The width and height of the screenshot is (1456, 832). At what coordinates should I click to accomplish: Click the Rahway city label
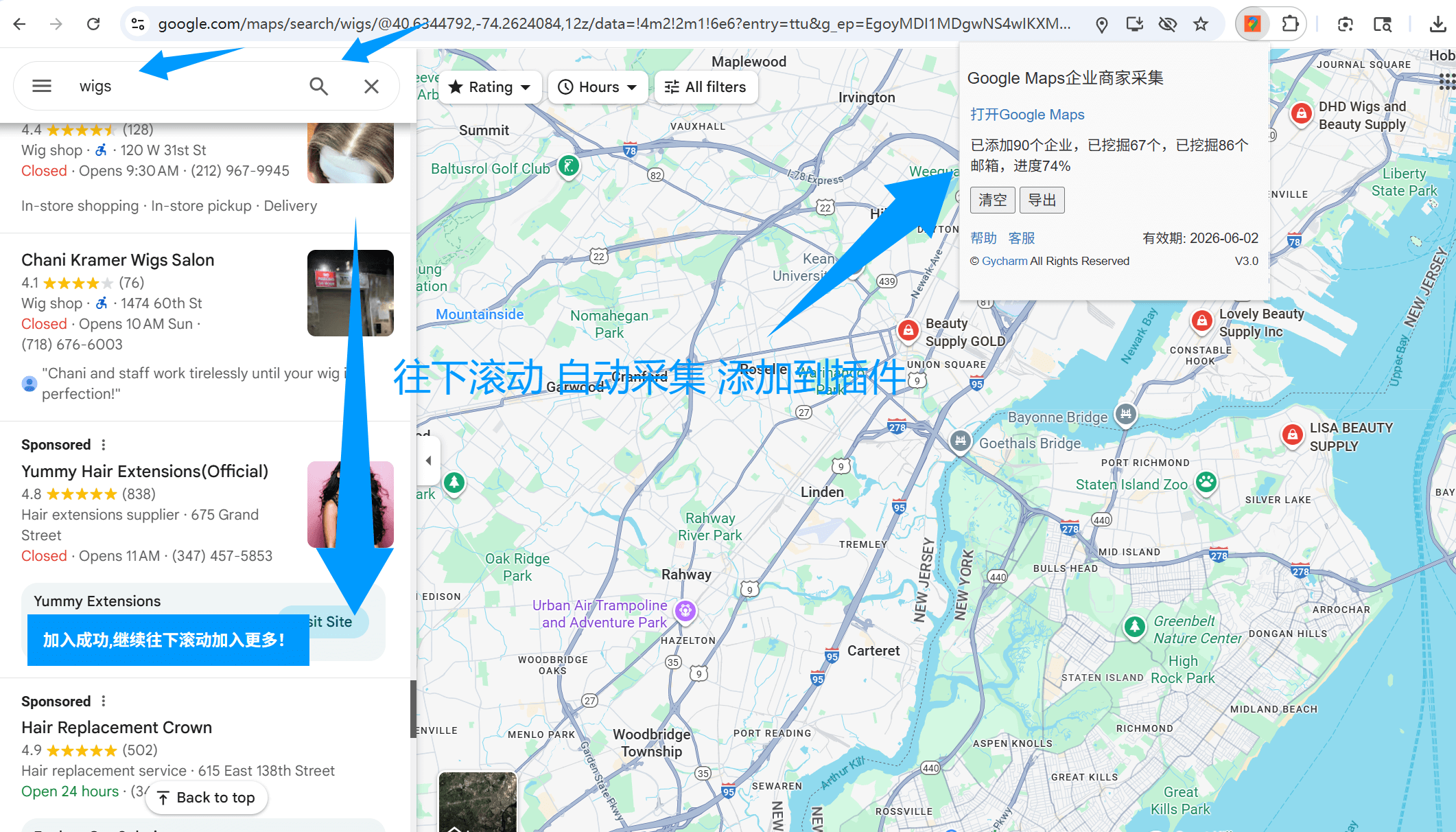click(686, 575)
